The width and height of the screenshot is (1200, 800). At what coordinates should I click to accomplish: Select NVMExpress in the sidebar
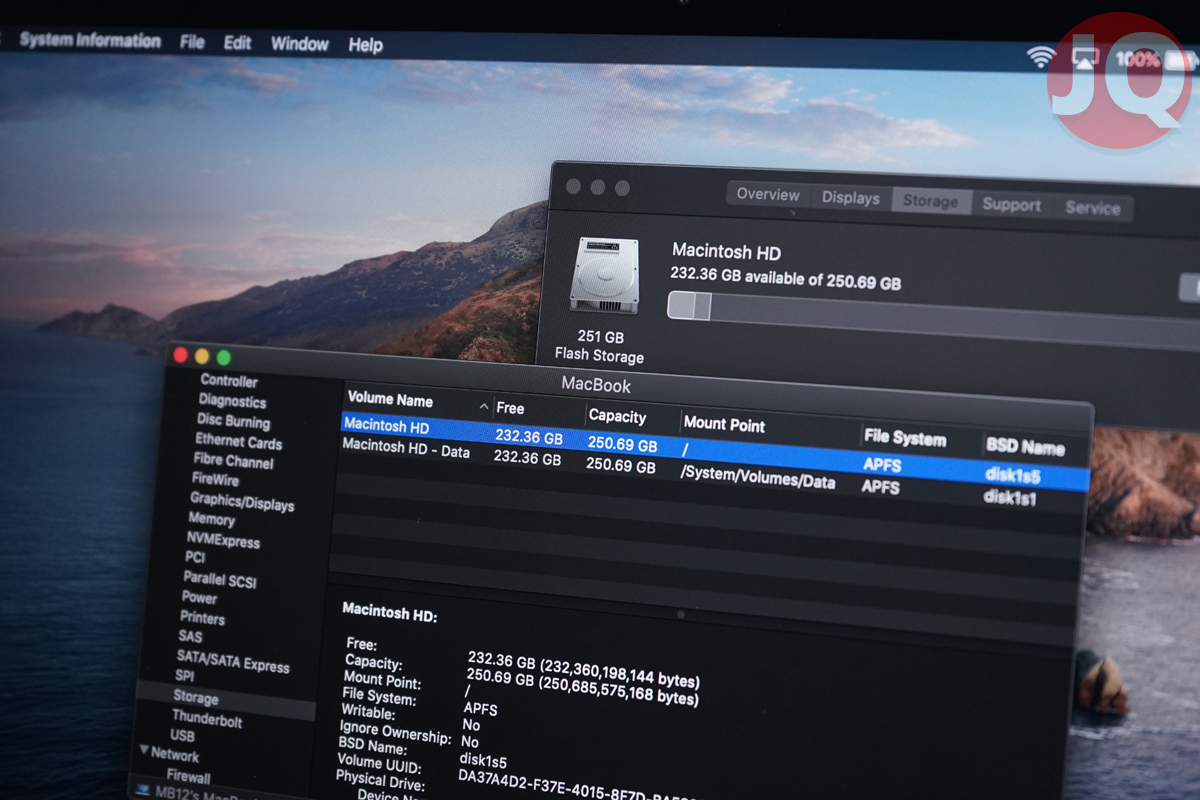[x=223, y=540]
